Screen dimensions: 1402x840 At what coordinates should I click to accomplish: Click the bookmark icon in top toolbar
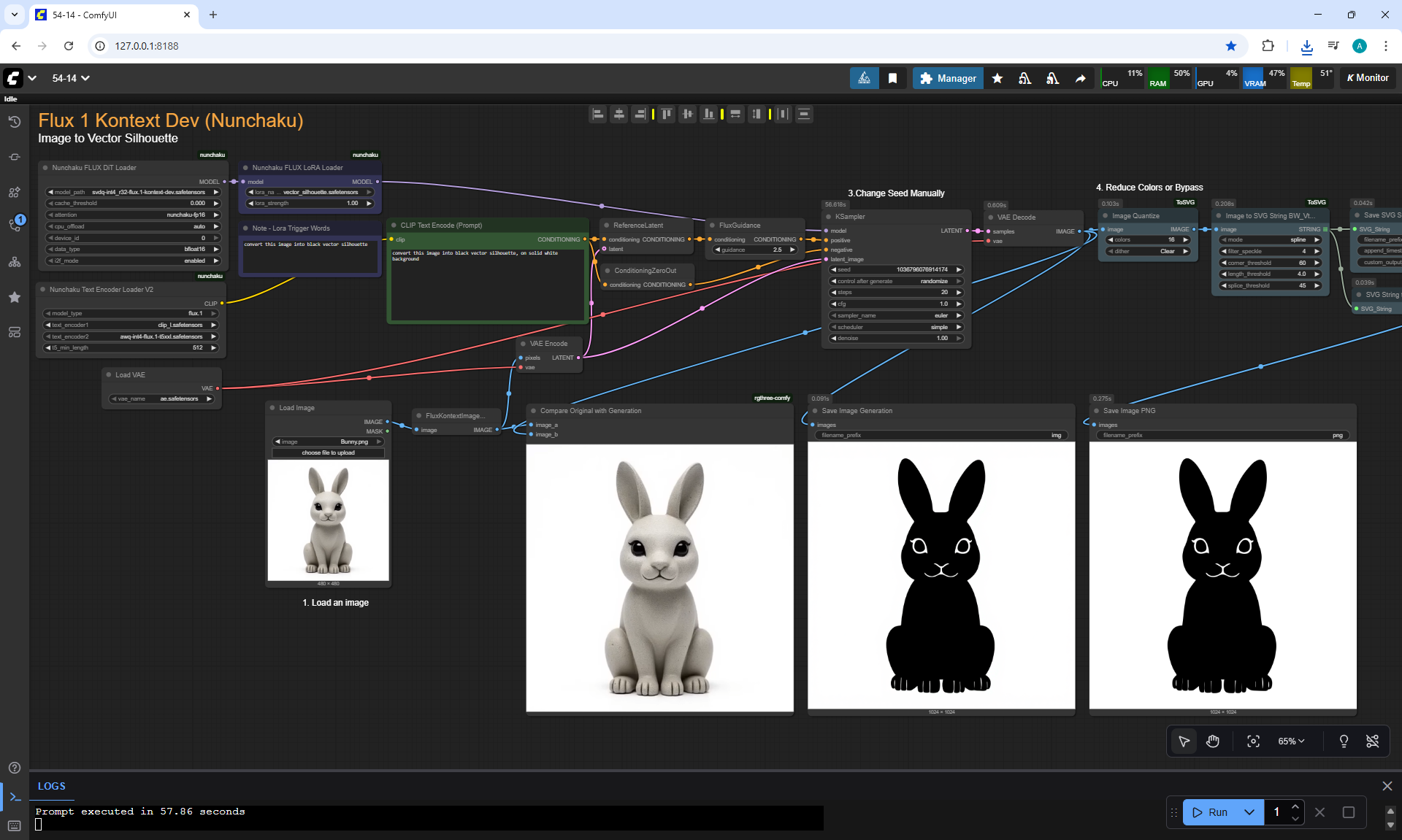[x=892, y=78]
